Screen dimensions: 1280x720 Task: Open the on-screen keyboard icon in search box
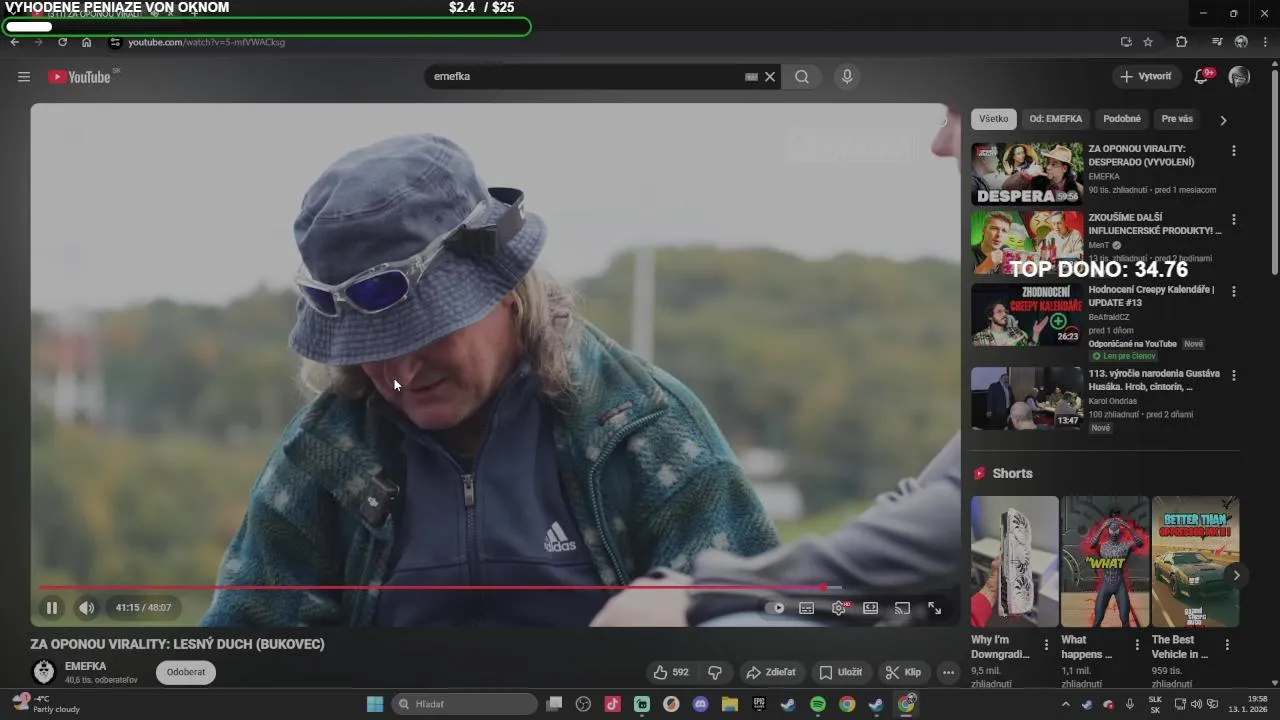752,77
